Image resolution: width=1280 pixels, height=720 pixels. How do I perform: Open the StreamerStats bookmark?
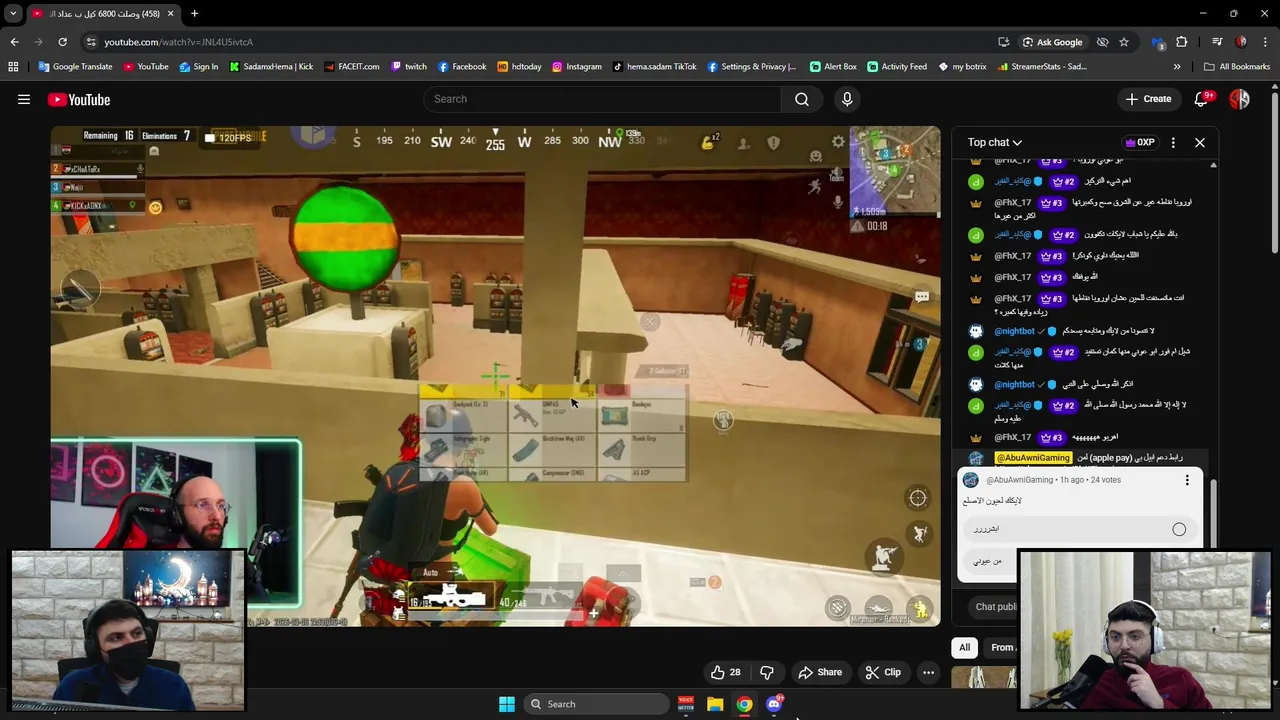1042,67
